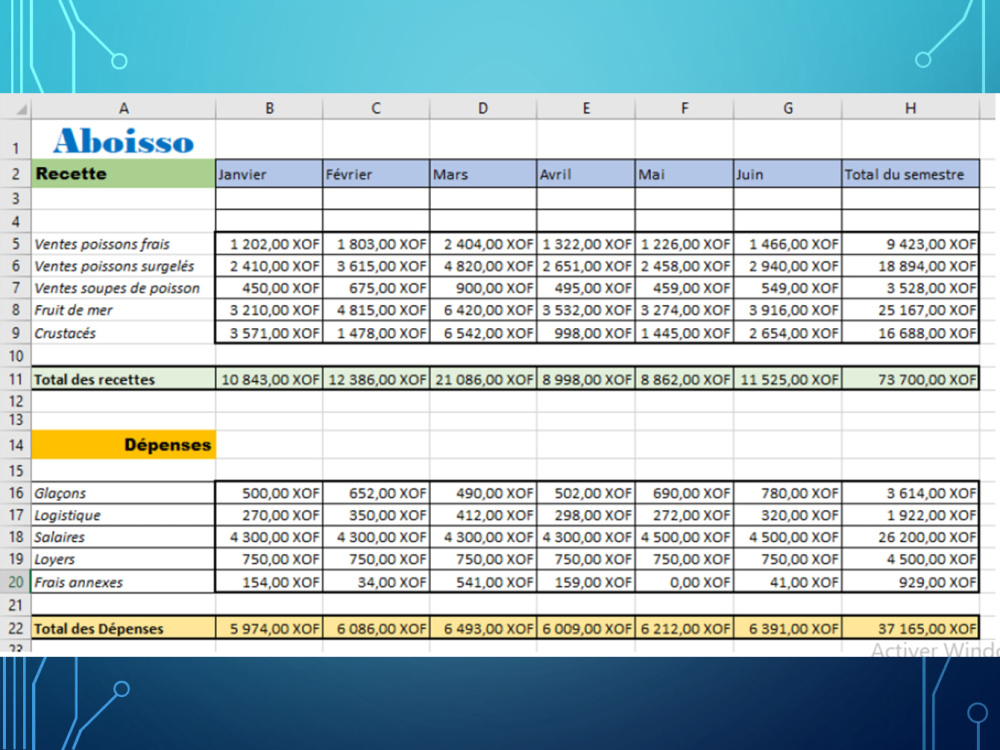Select row 11 header
1000x750 pixels.
click(x=15, y=379)
